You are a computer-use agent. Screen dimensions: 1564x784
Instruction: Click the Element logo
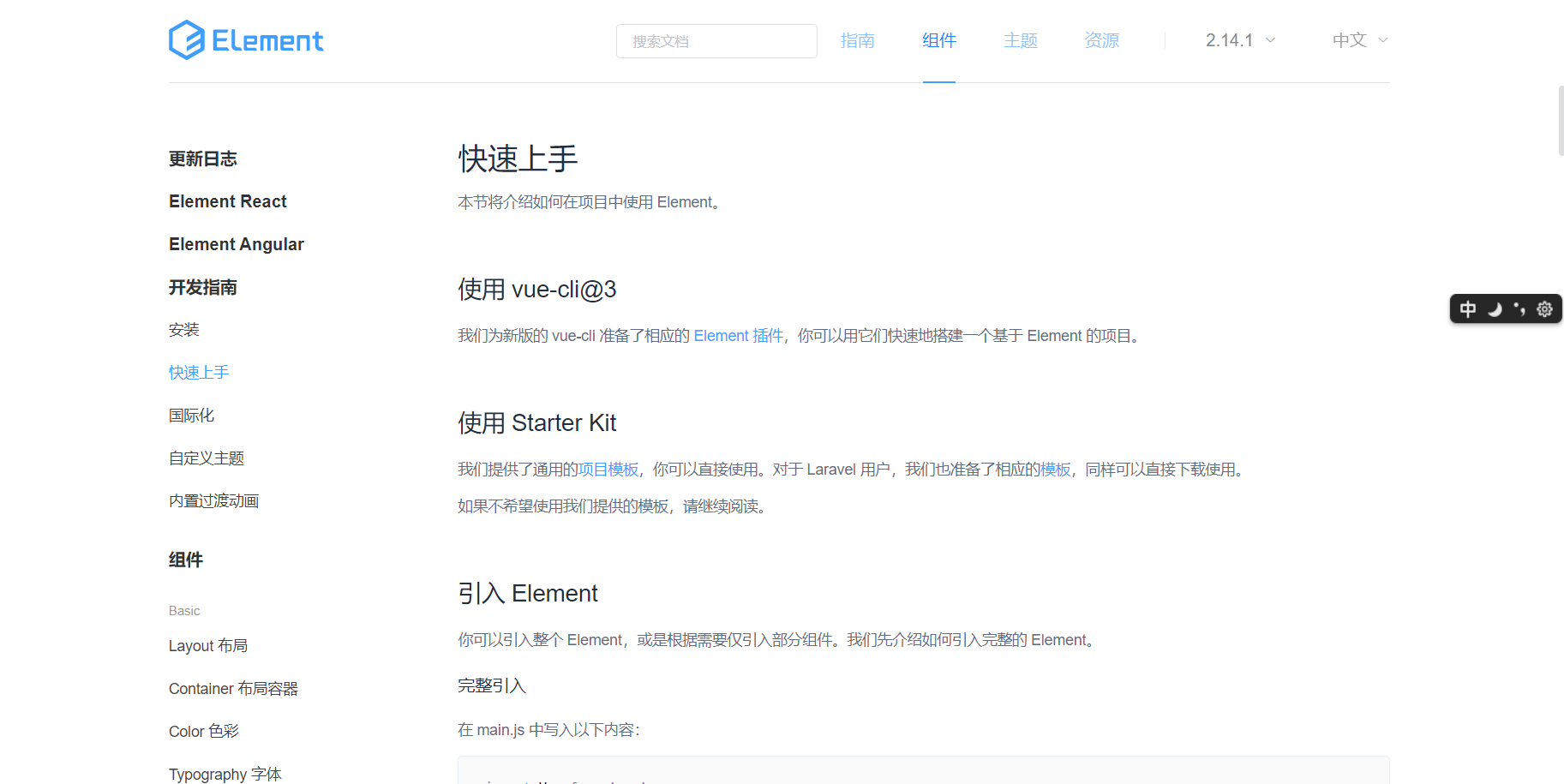(246, 40)
